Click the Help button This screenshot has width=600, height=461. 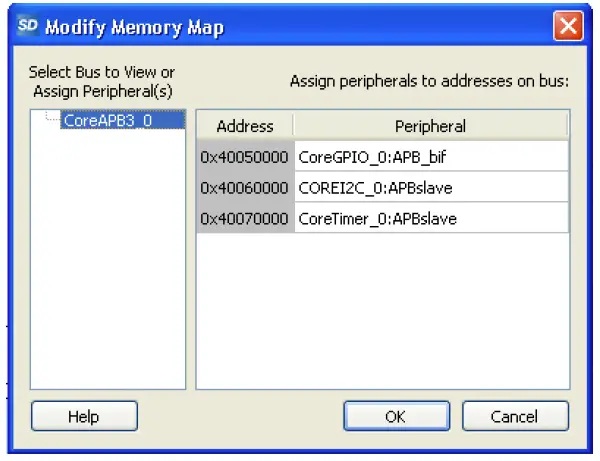click(84, 415)
